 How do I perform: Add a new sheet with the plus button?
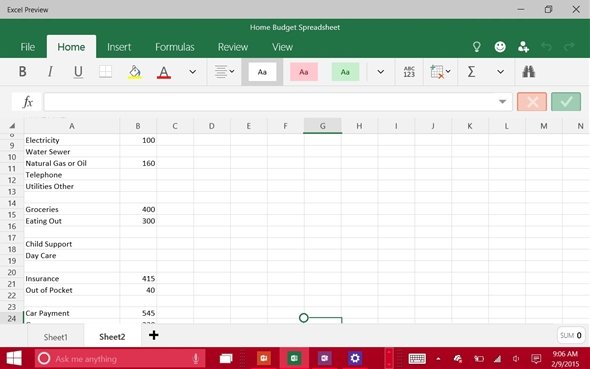(x=154, y=335)
